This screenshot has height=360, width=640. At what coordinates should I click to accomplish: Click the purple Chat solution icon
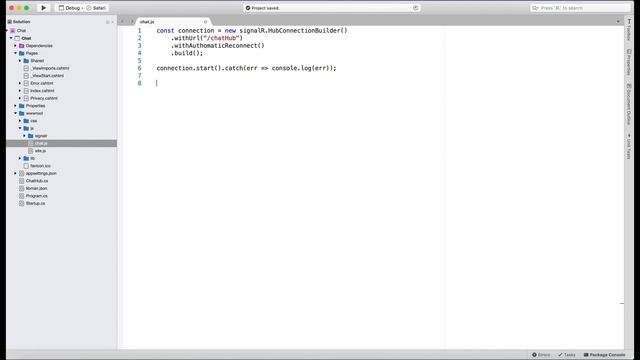click(13, 31)
